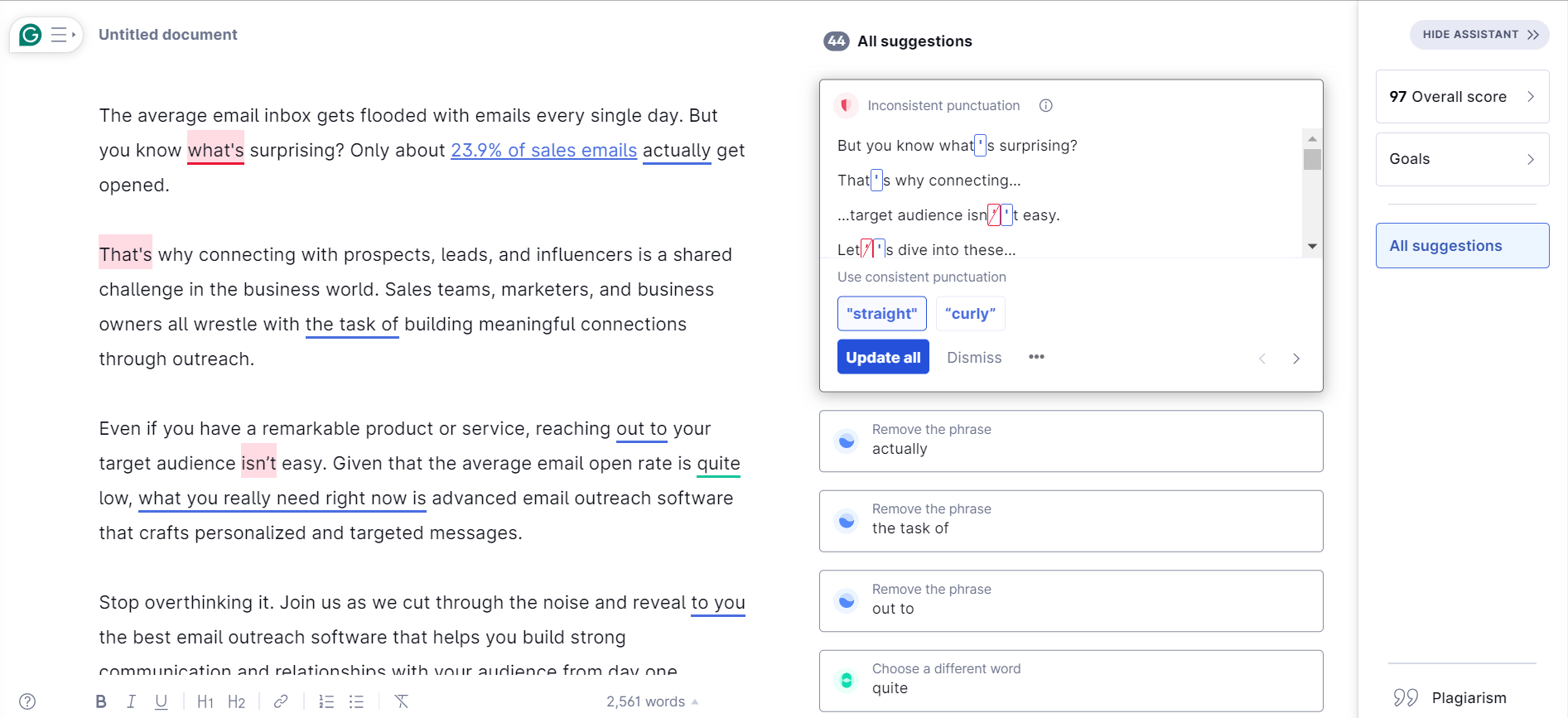
Task: Enable straight quotation marks
Action: click(881, 313)
